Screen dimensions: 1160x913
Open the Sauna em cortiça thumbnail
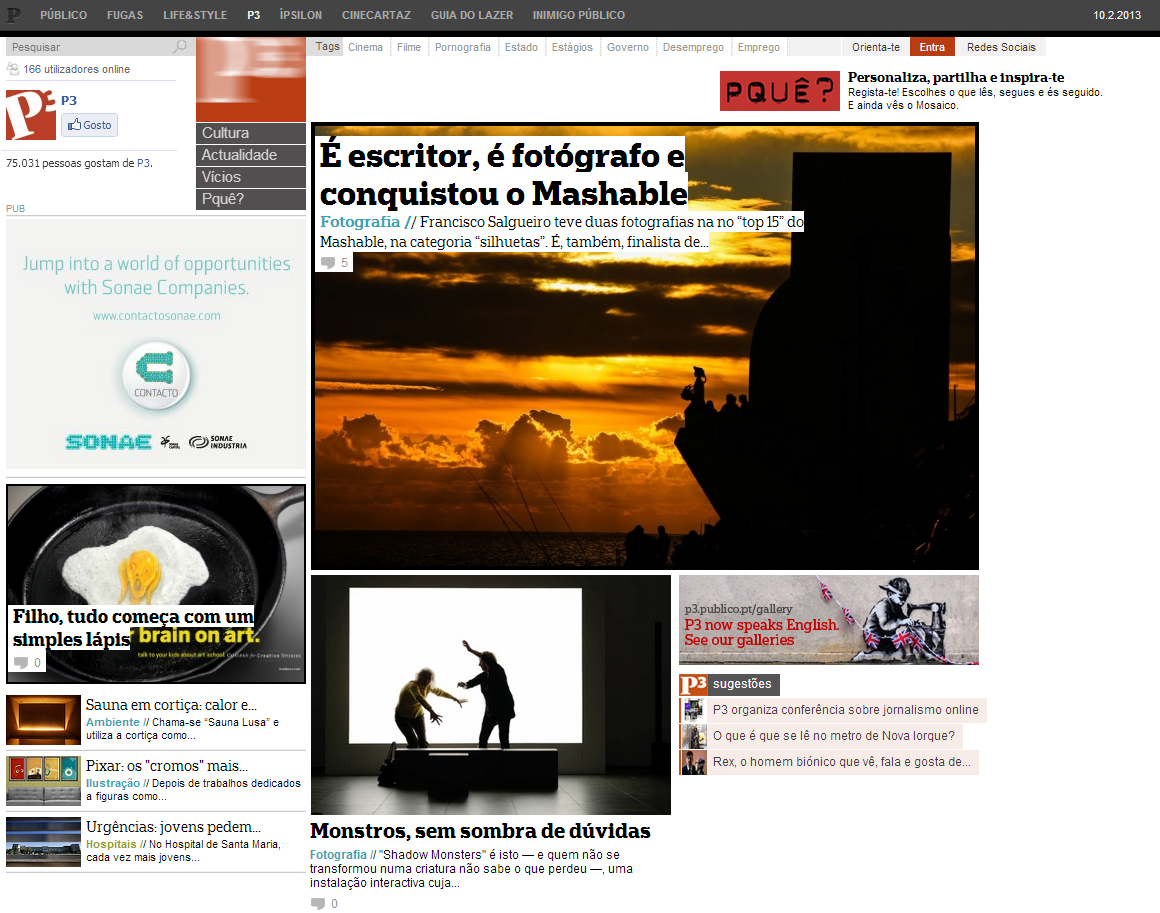click(x=43, y=720)
